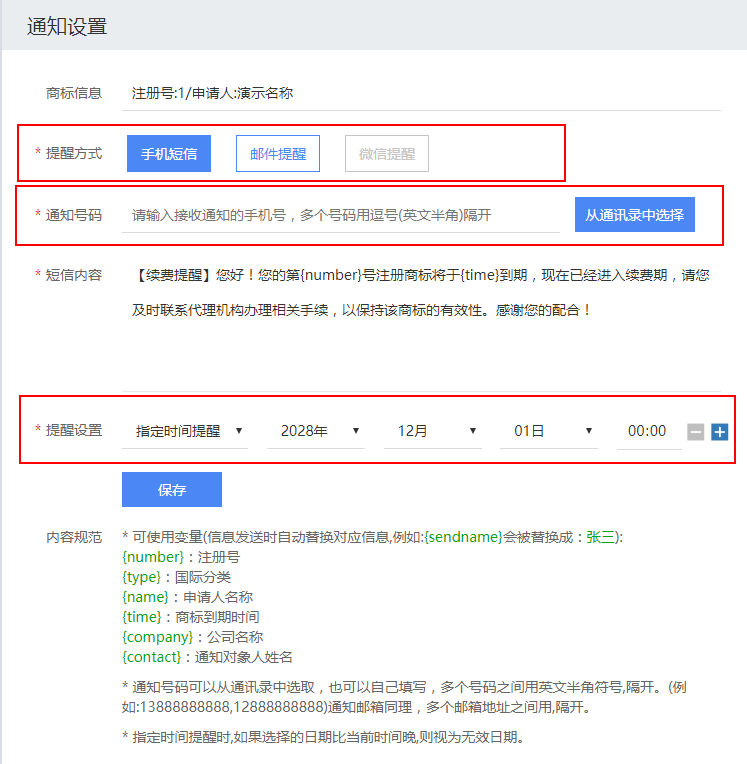Click inside the 短信内容 message text
The height and width of the screenshot is (764, 747).
click(x=420, y=292)
